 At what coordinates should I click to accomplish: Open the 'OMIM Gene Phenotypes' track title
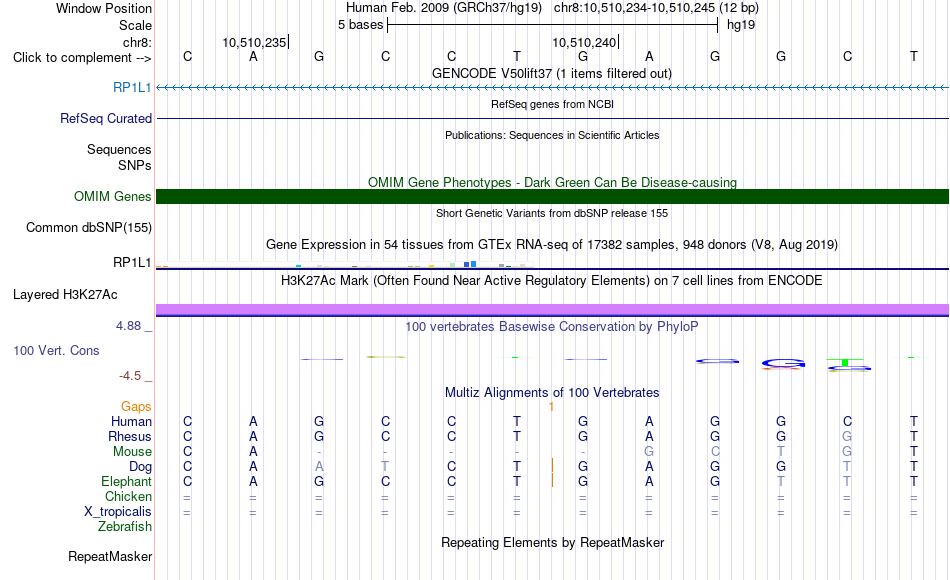coord(552,182)
